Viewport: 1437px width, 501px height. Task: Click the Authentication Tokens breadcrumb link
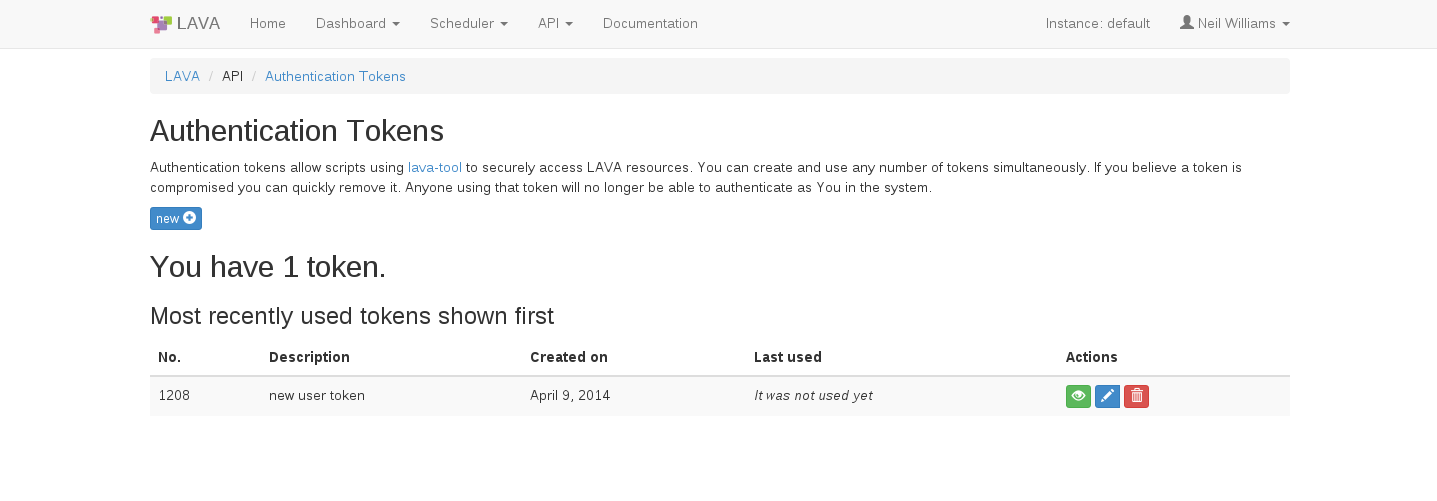335,76
